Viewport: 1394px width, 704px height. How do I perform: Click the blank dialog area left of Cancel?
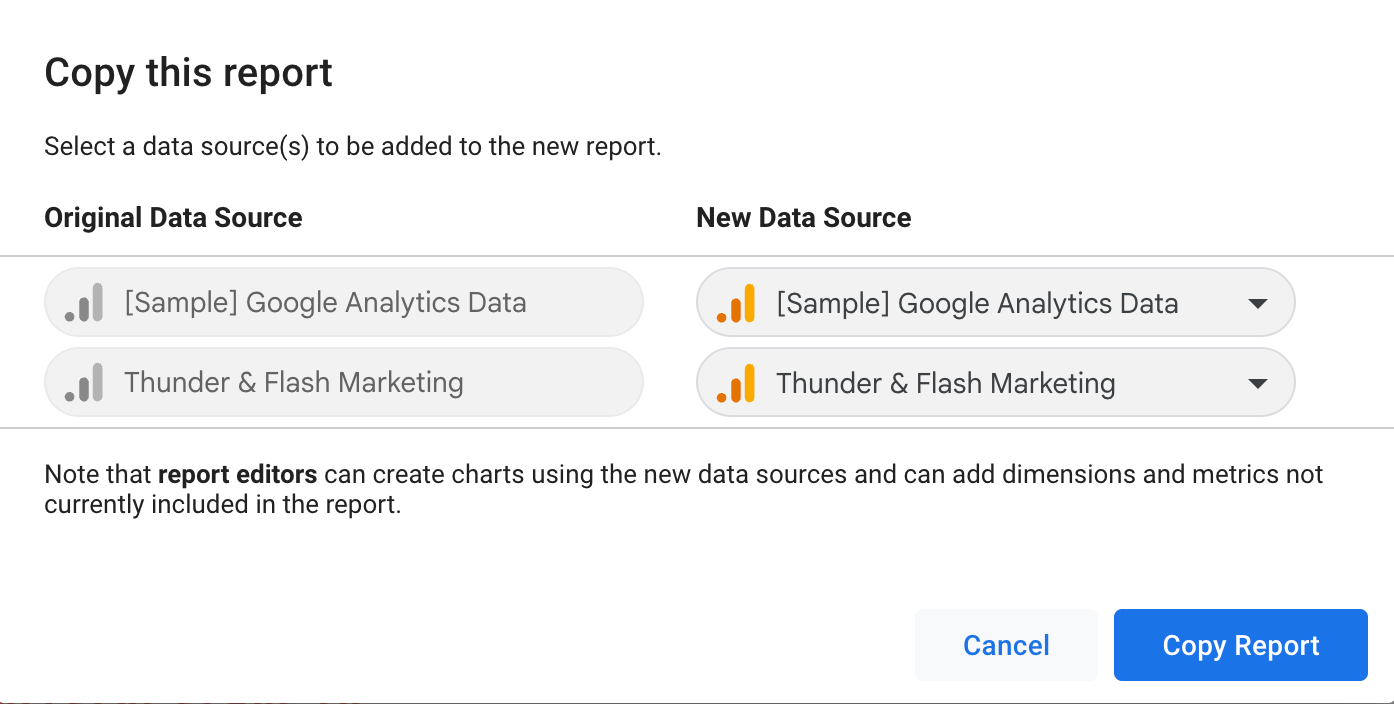point(470,645)
